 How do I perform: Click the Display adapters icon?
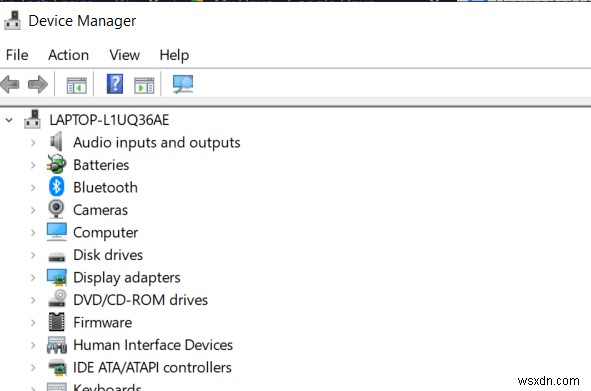[57, 278]
